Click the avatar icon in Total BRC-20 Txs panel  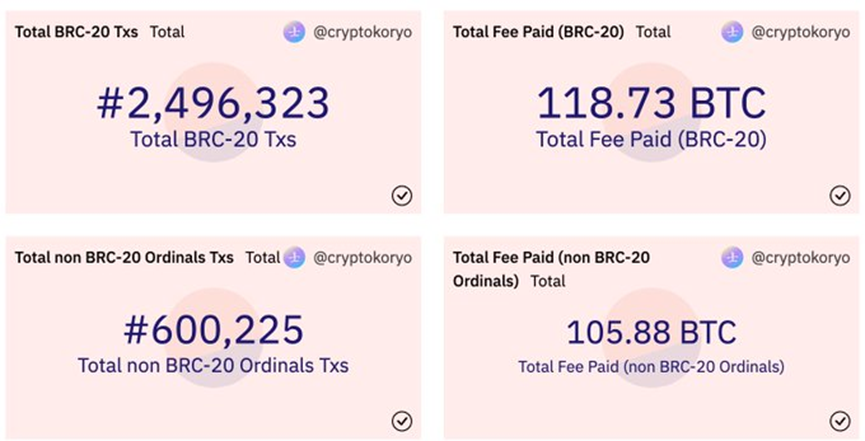[294, 32]
